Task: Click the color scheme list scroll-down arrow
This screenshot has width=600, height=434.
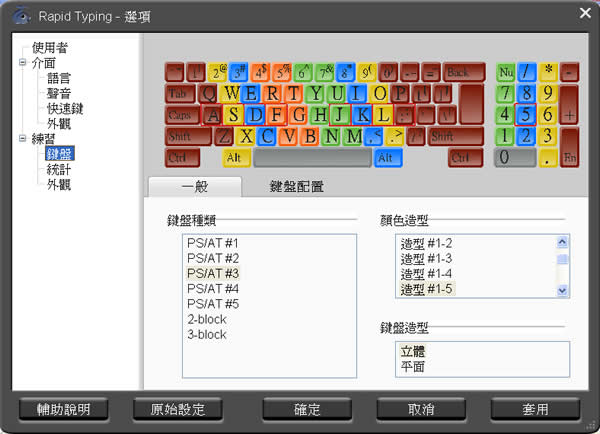Action: (x=562, y=290)
